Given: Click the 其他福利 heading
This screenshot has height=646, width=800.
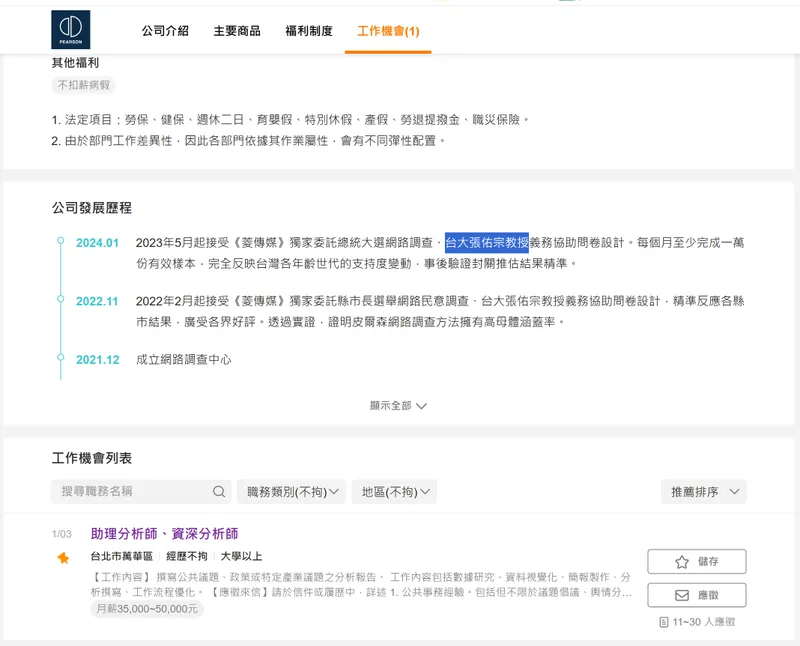Looking at the screenshot, I should 75,63.
